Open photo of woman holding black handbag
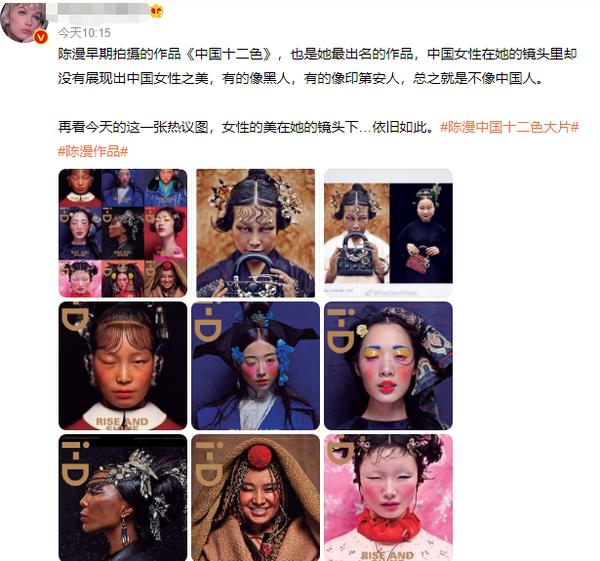600x561 pixels. 256,233
